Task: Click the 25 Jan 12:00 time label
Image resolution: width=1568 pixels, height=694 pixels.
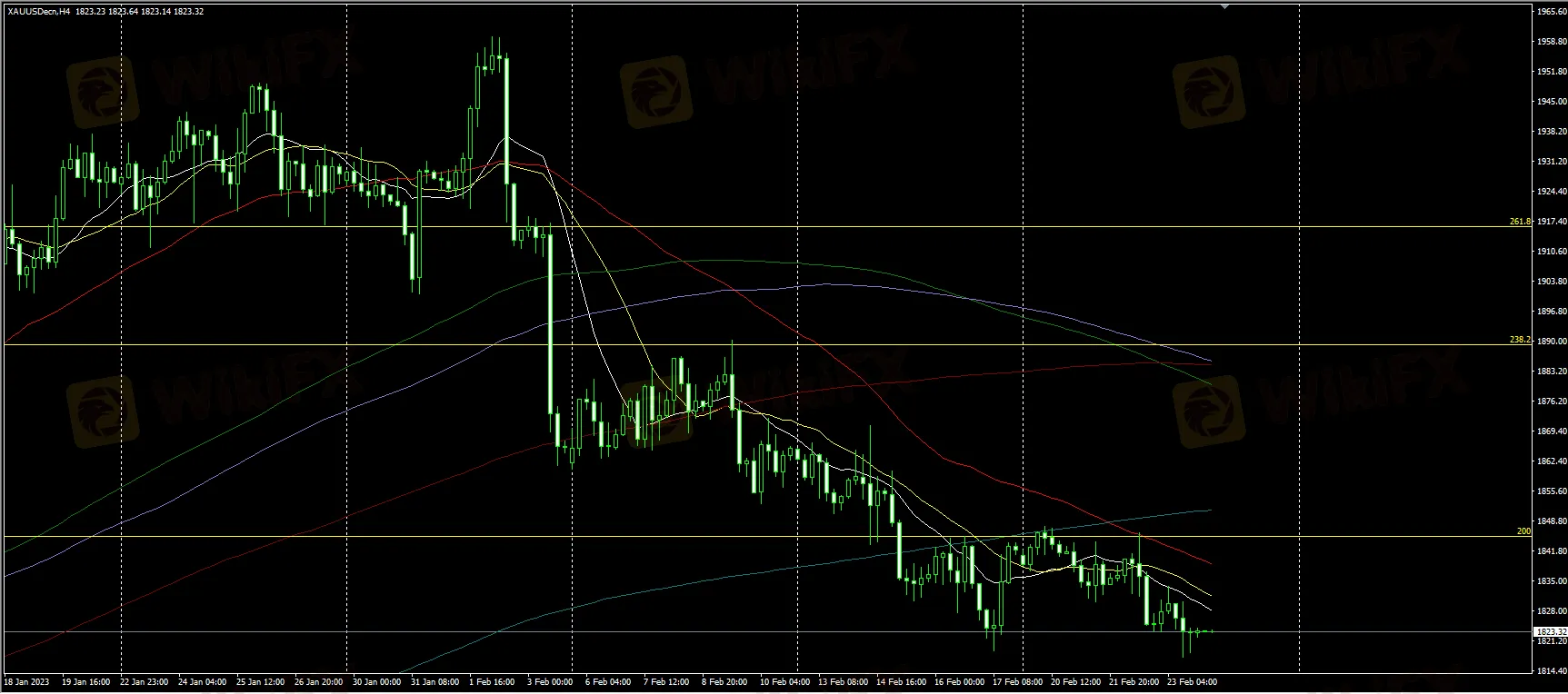Action: [259, 681]
